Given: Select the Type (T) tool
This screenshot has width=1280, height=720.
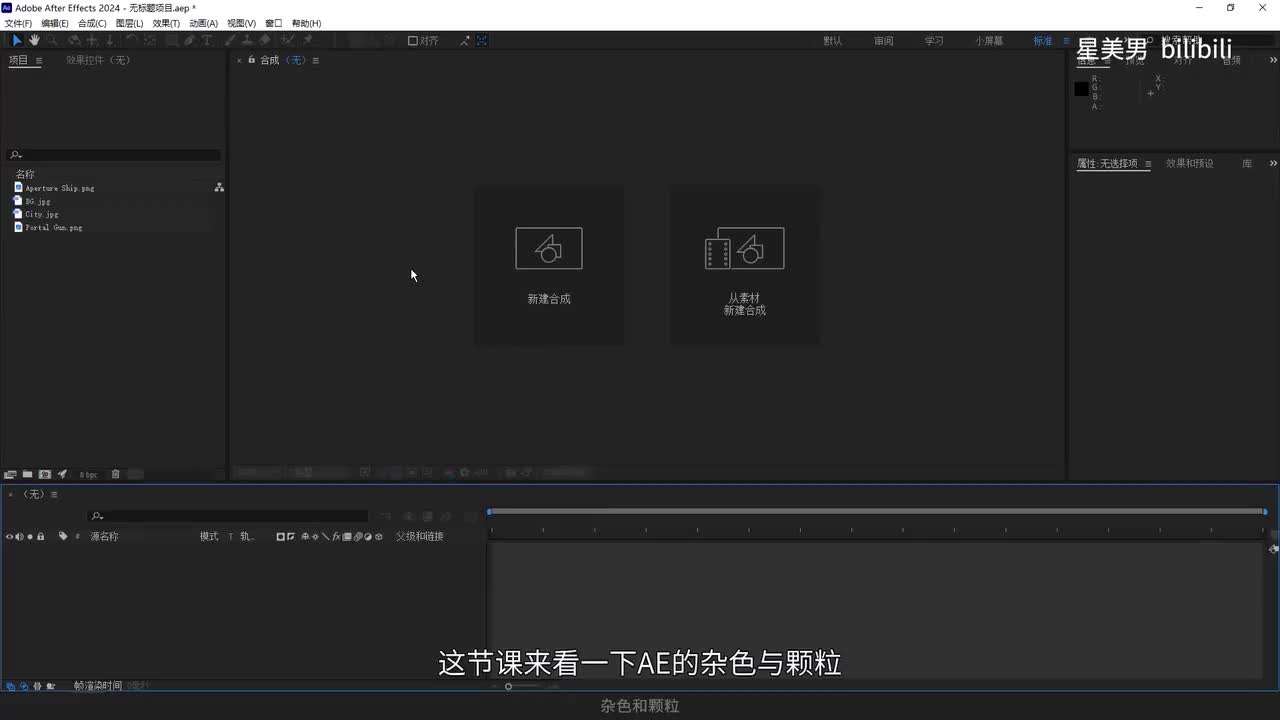Looking at the screenshot, I should (207, 40).
